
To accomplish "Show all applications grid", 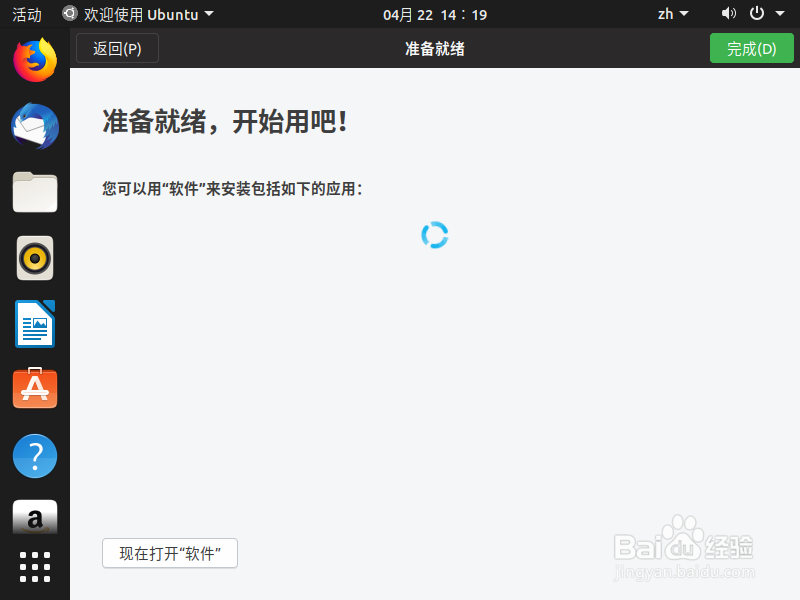I will pyautogui.click(x=35, y=567).
